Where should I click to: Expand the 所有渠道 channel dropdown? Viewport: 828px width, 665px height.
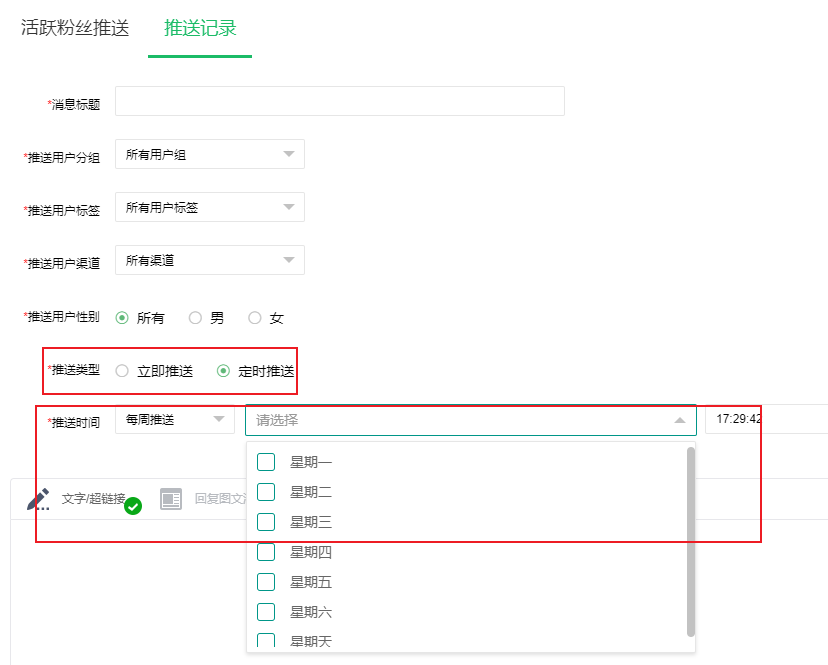pyautogui.click(x=209, y=260)
